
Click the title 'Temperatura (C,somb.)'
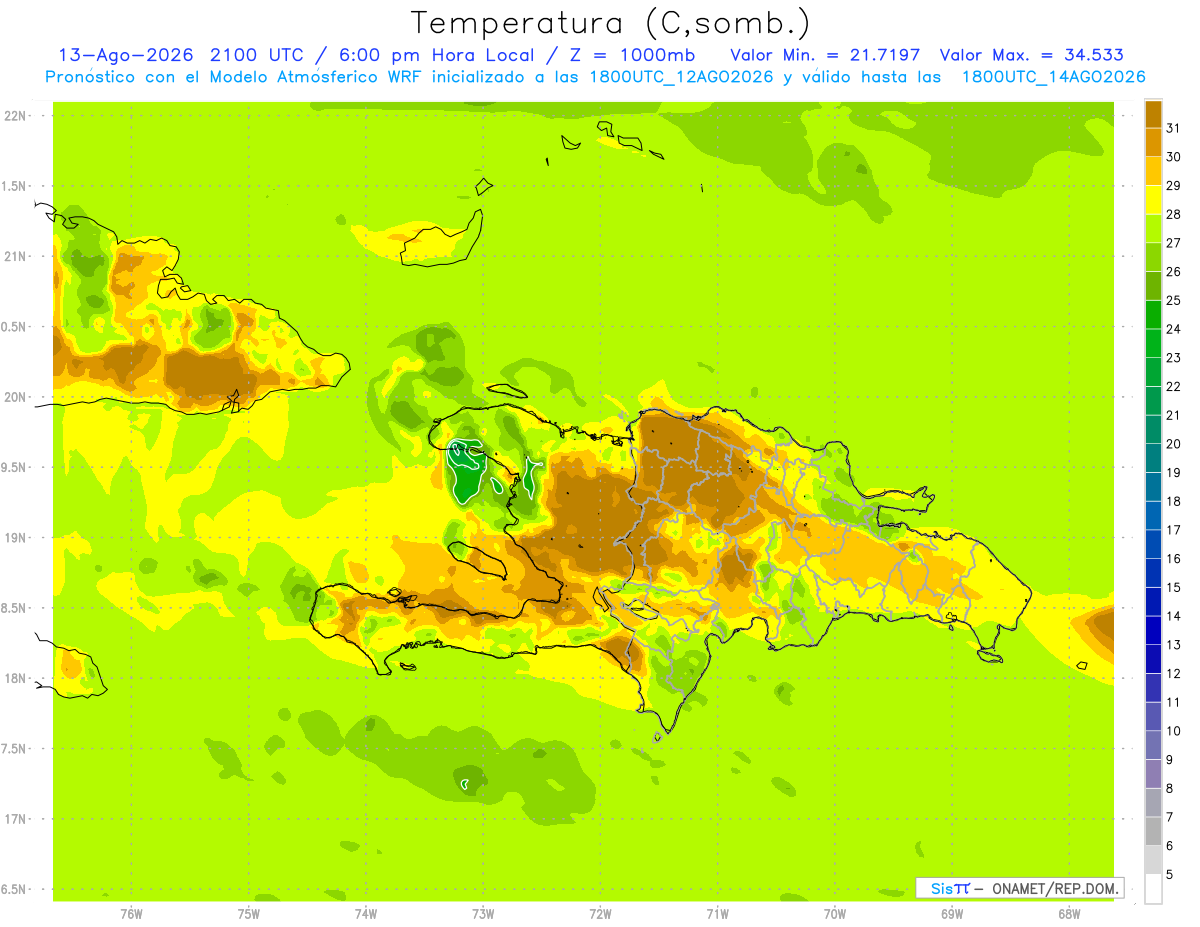click(x=609, y=23)
